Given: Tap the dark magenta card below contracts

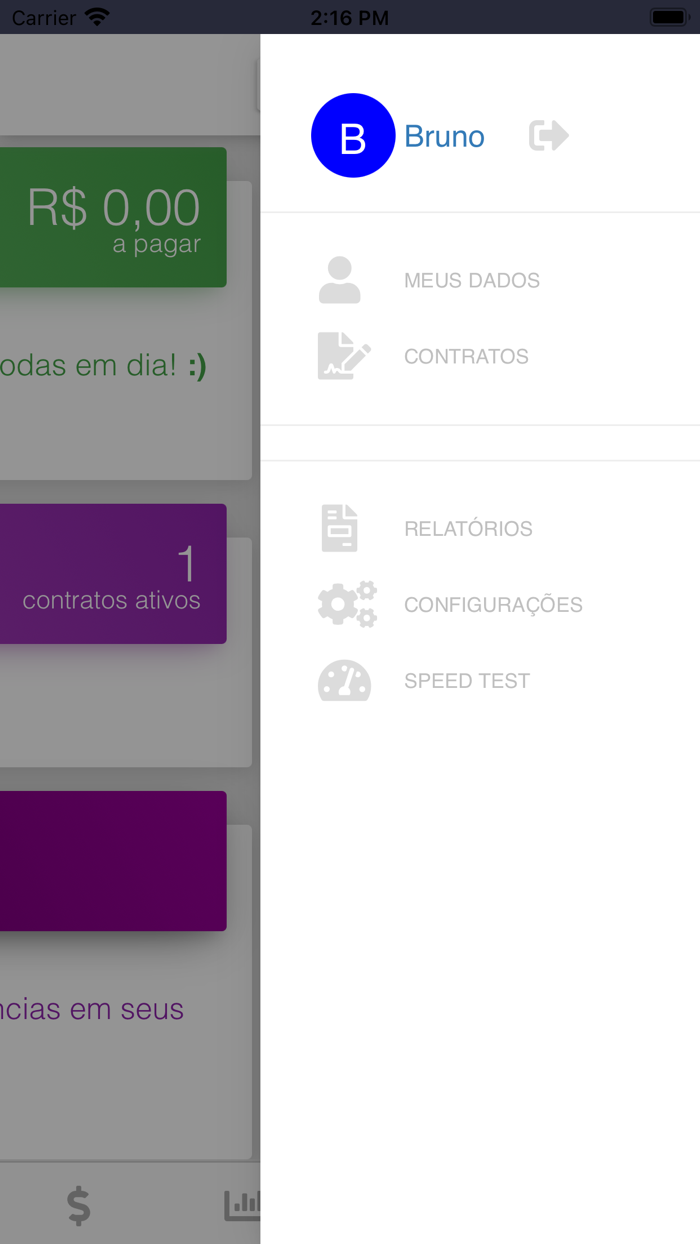Looking at the screenshot, I should click(x=113, y=861).
